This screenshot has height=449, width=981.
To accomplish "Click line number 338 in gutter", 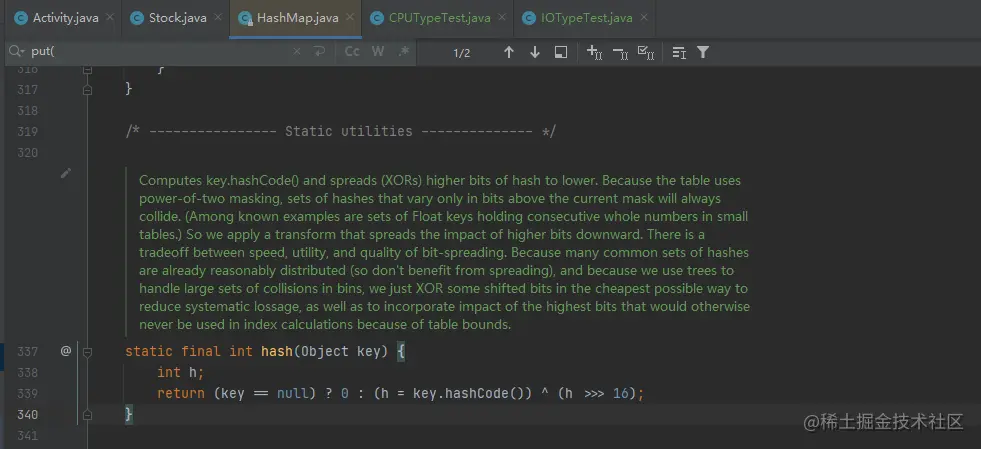I will point(28,373).
